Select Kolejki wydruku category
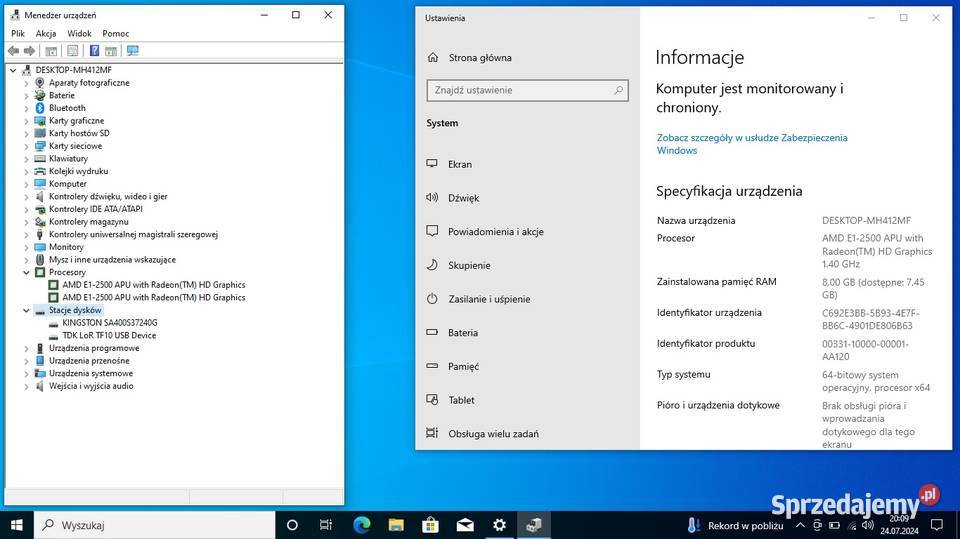Screen dimensions: 960x539 tap(78, 172)
